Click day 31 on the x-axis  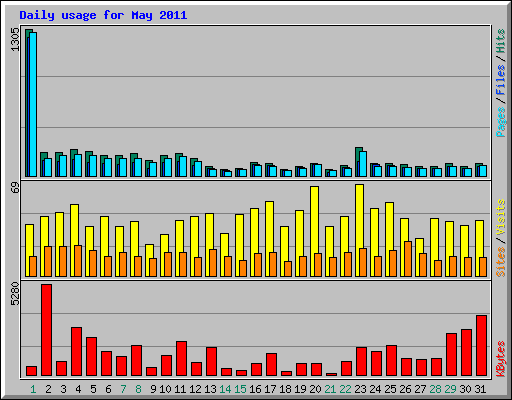click(480, 389)
